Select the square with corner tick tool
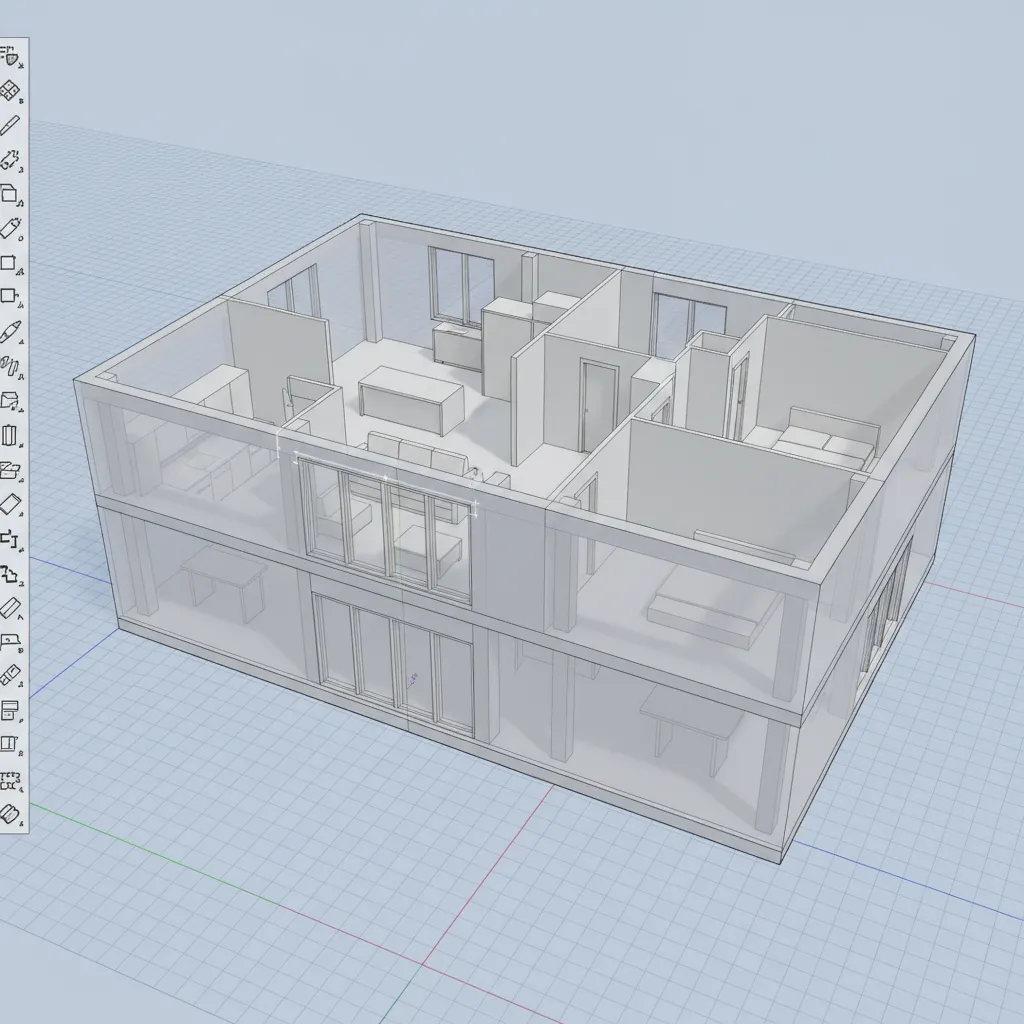Image resolution: width=1024 pixels, height=1024 pixels. [x=10, y=263]
